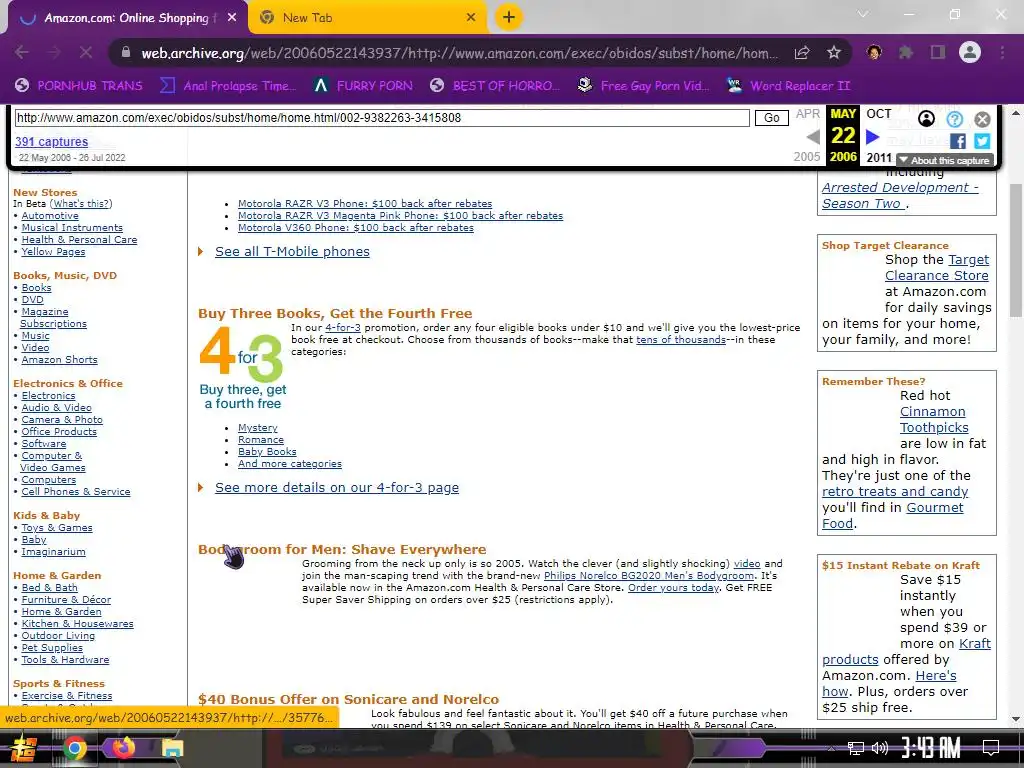Close the Amazon.com tab
1024x768 pixels.
pyautogui.click(x=232, y=18)
